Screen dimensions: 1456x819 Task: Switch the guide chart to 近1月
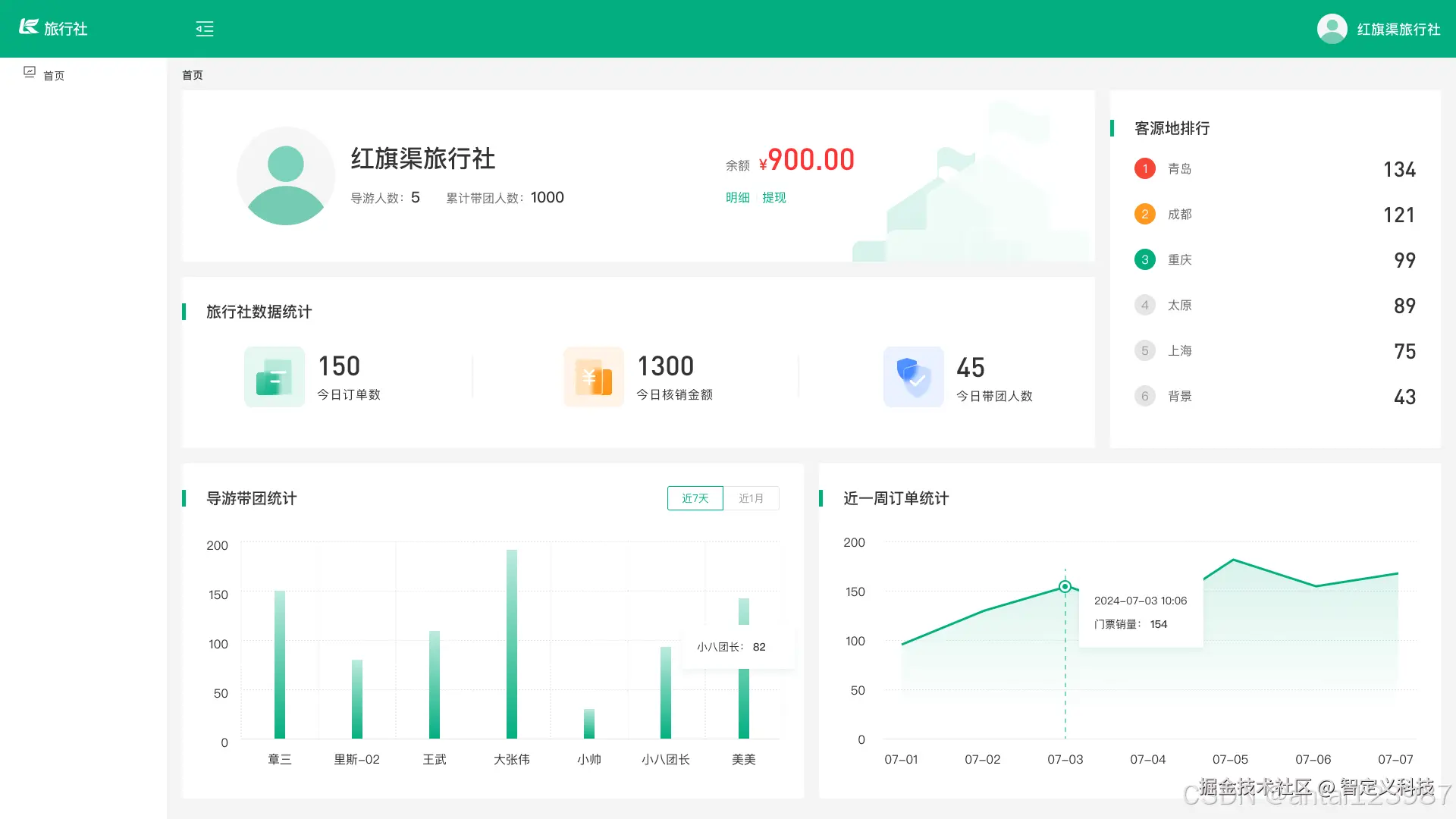pyautogui.click(x=751, y=498)
